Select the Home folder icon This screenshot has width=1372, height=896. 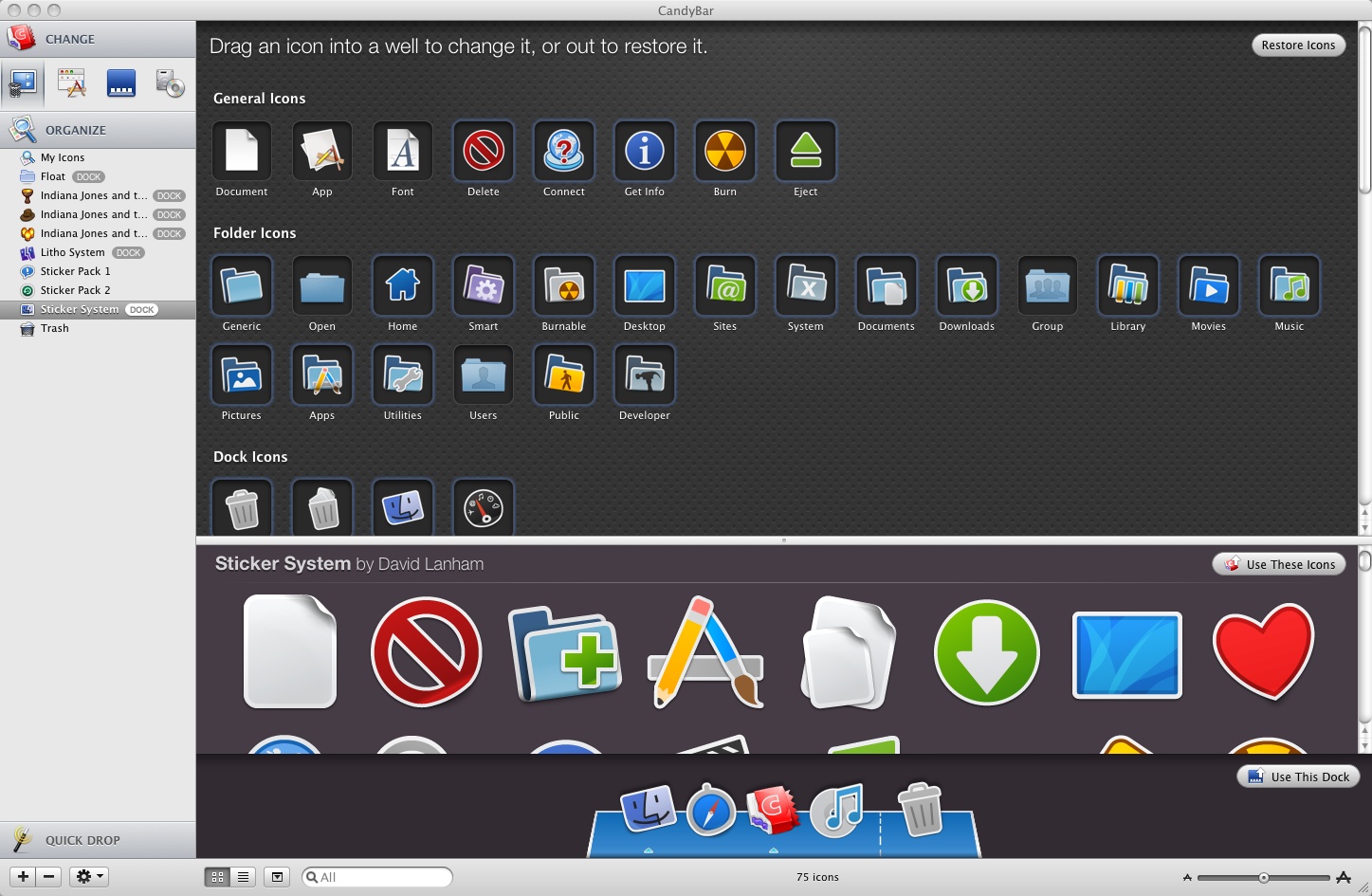[x=403, y=285]
